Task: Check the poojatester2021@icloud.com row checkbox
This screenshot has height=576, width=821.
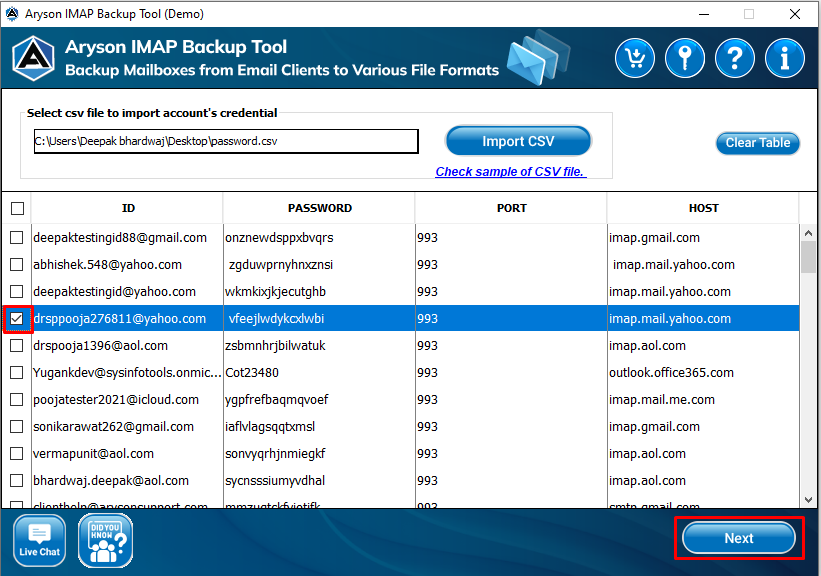Action: click(x=17, y=400)
